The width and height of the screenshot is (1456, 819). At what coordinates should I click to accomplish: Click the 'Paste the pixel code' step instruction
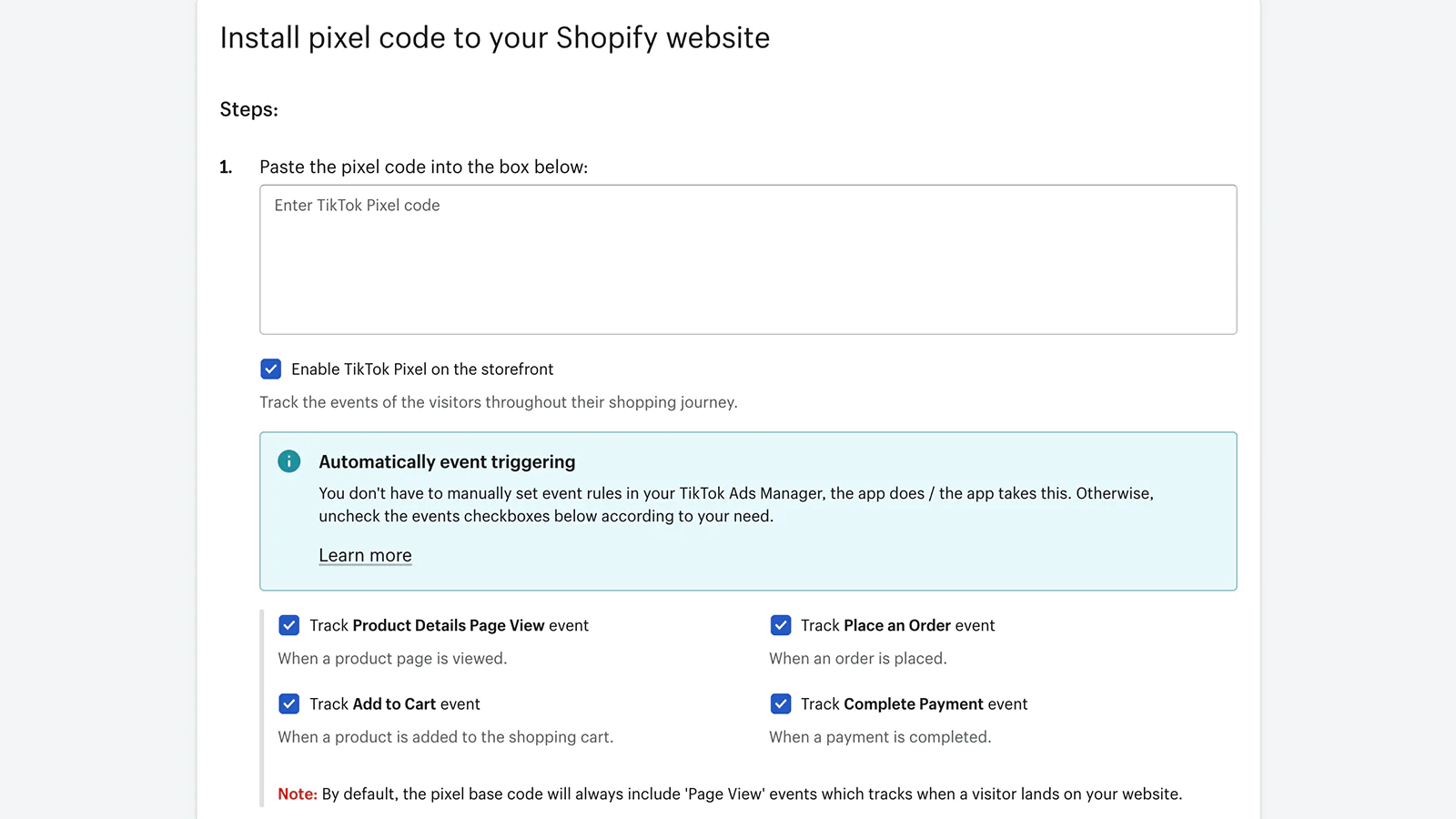(x=423, y=167)
